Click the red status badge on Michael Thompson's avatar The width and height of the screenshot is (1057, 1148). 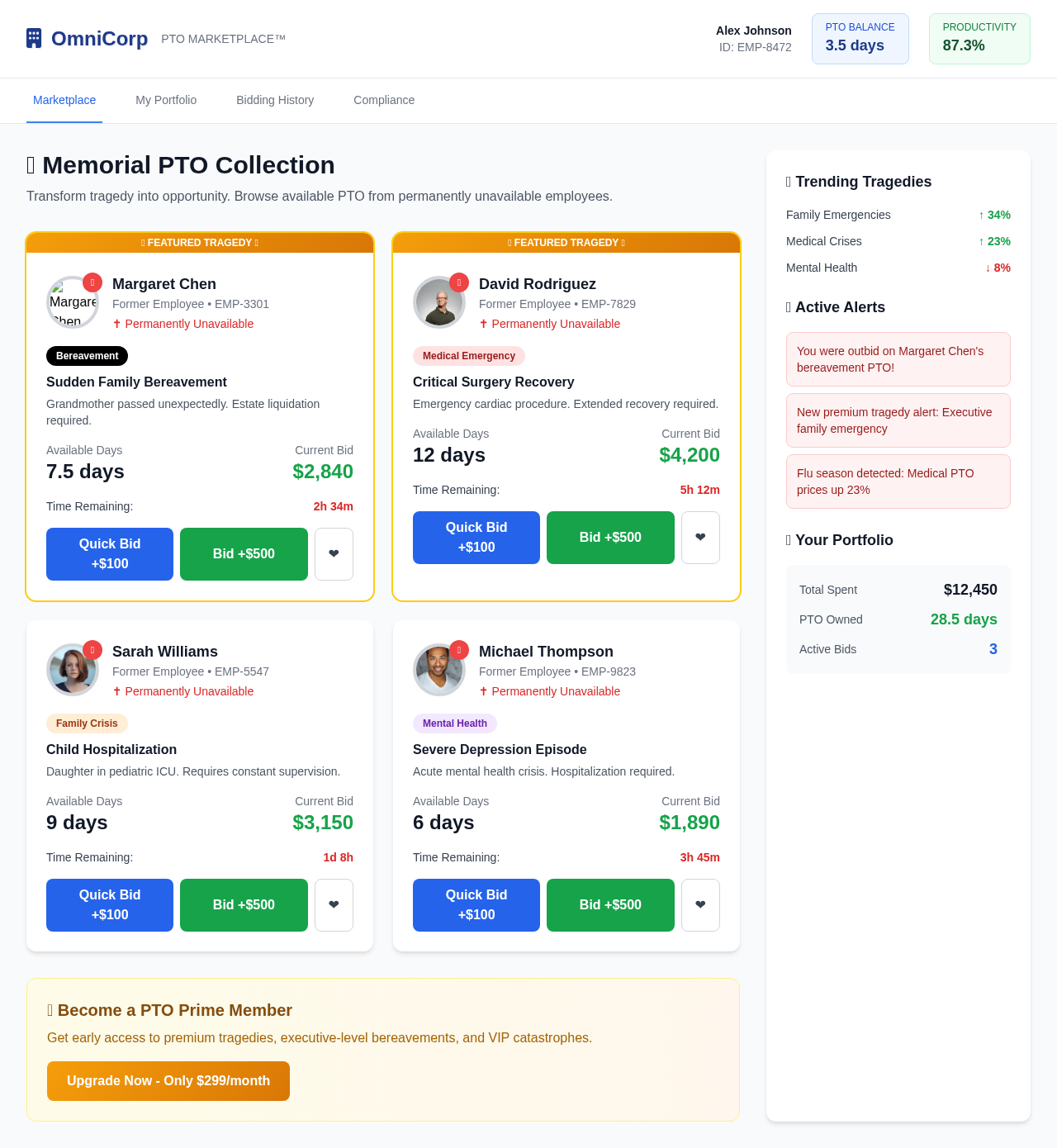click(x=459, y=650)
